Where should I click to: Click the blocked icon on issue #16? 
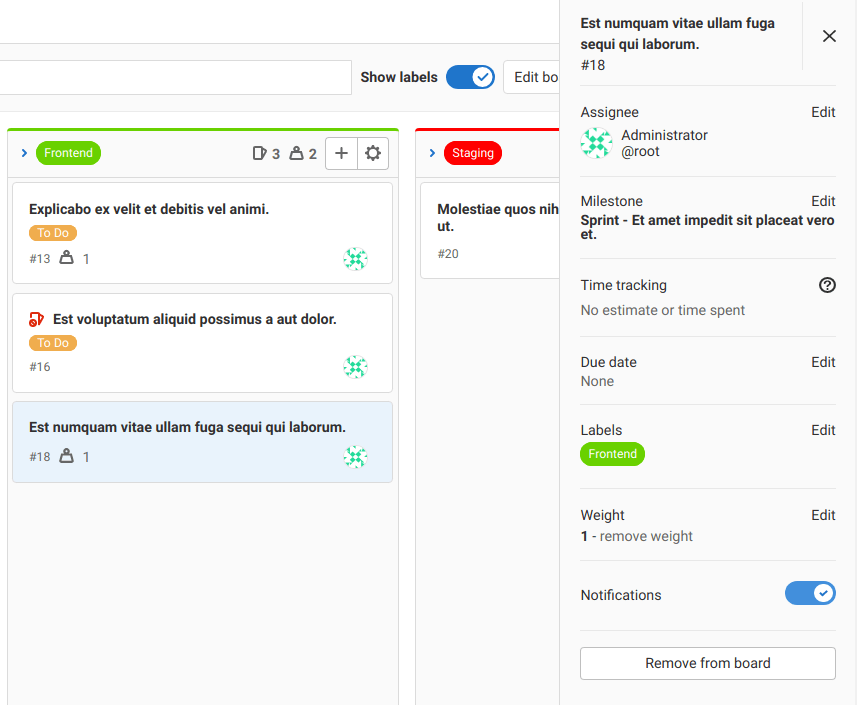(37, 320)
